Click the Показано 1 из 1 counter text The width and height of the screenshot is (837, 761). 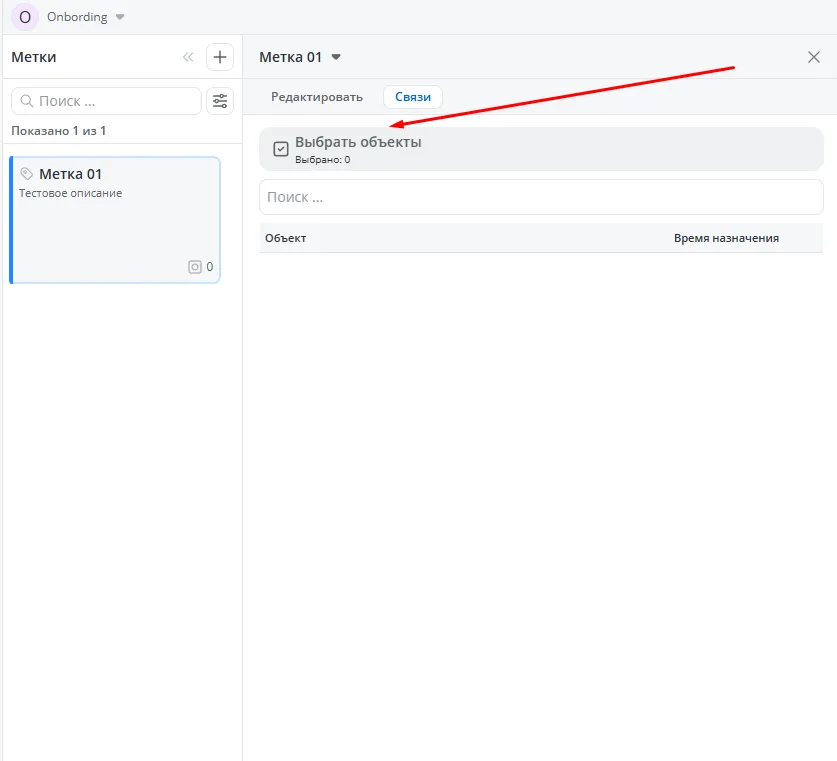click(x=59, y=131)
